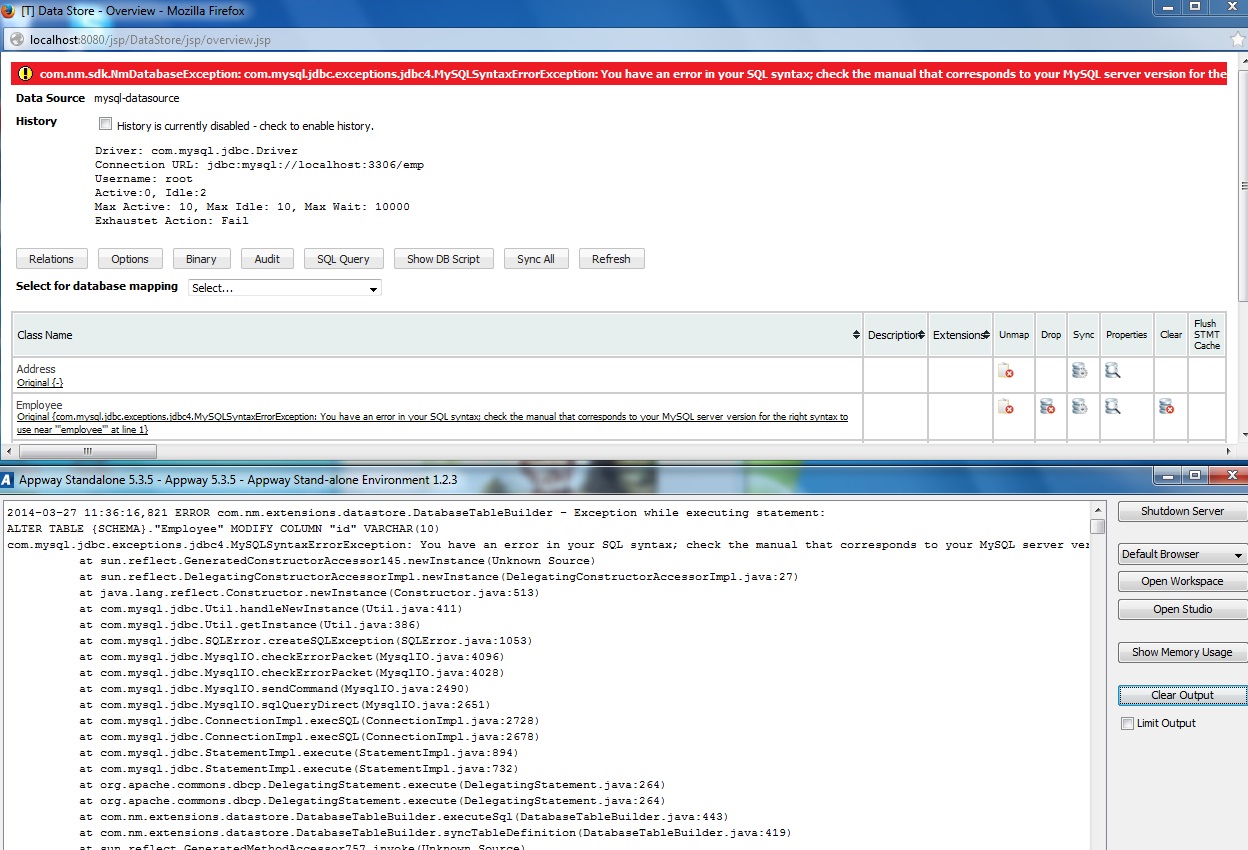Click the Appway console vertical scrollbar
The height and width of the screenshot is (850, 1248).
[1097, 526]
